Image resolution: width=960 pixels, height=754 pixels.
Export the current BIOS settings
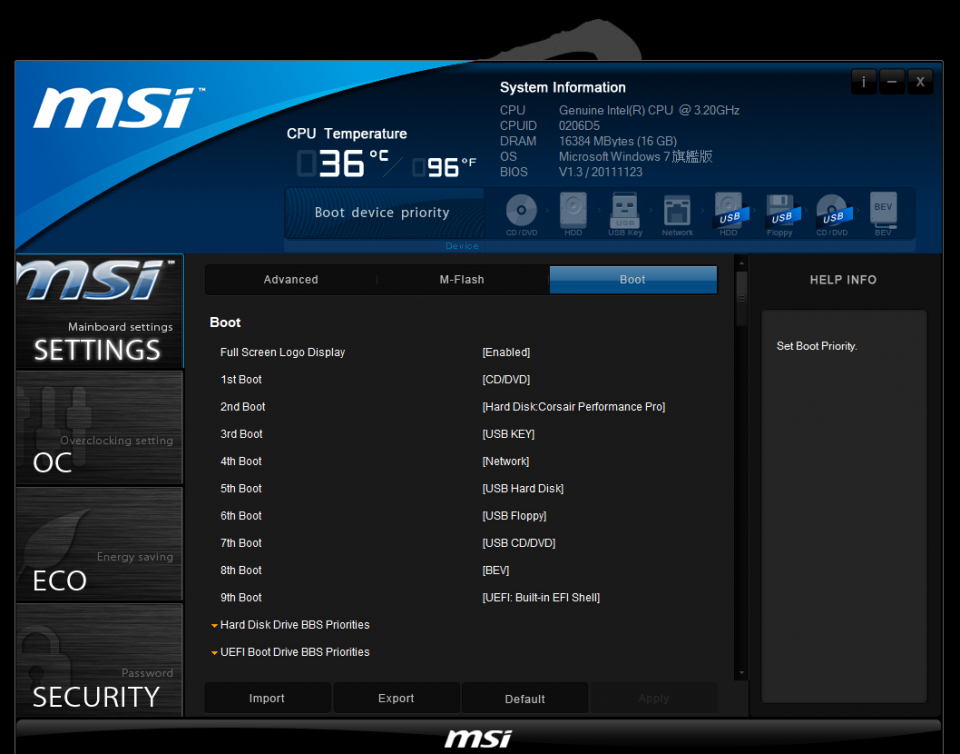(x=396, y=697)
